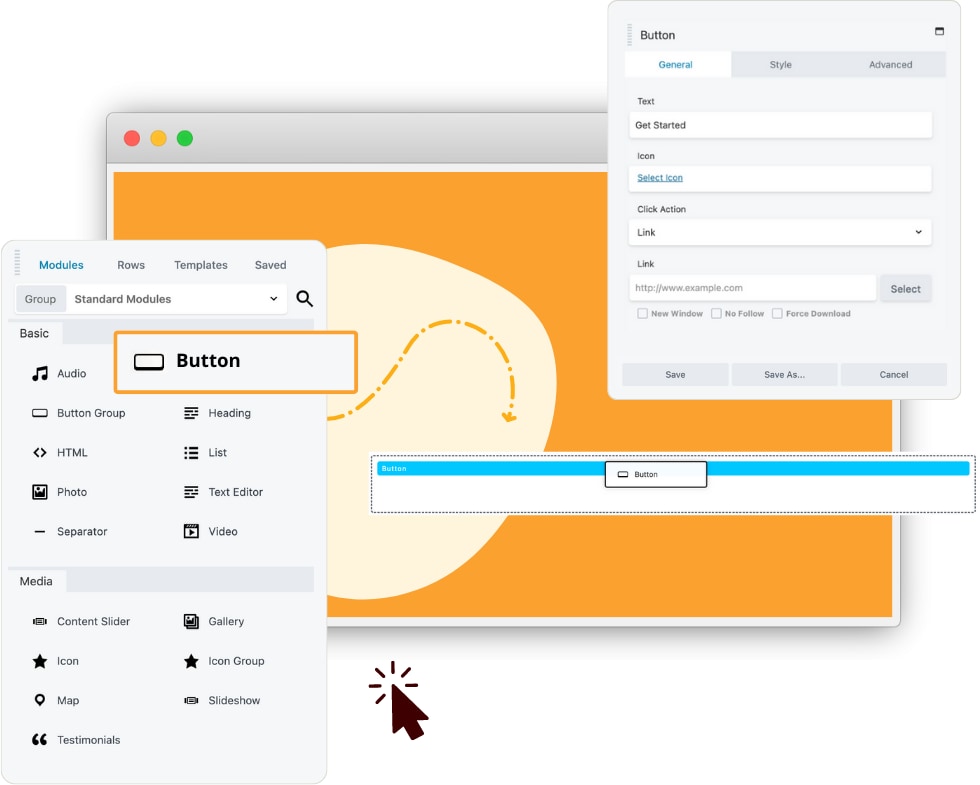Image resolution: width=980 pixels, height=785 pixels.
Task: Click the Select Icon link
Action: (x=659, y=177)
